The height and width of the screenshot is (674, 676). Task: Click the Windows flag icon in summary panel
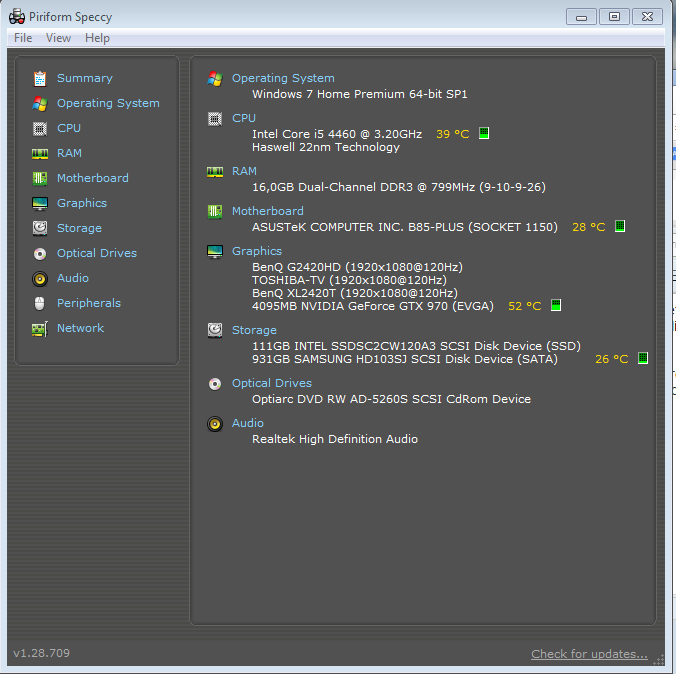point(215,78)
